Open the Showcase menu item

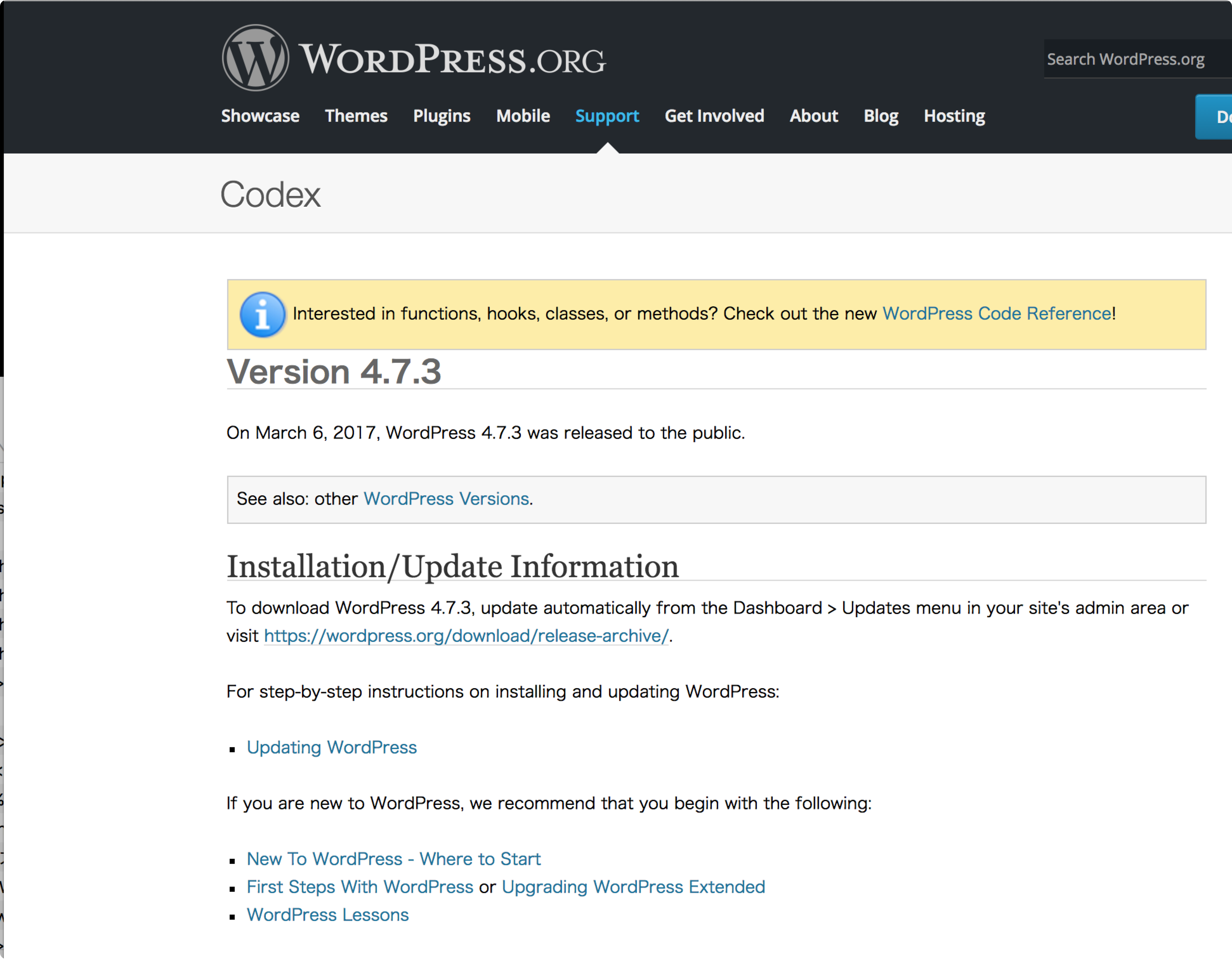click(260, 116)
